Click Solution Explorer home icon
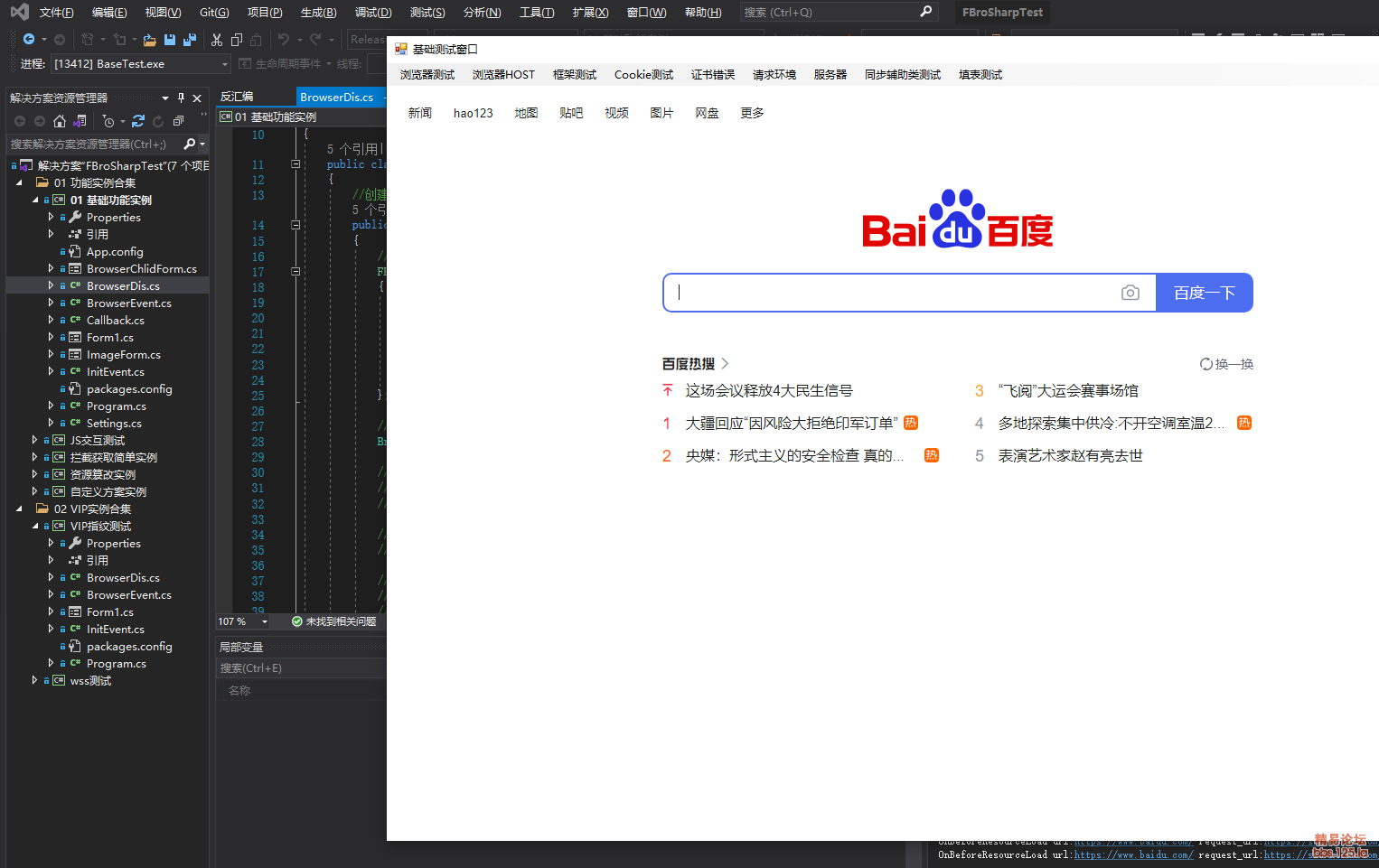This screenshot has height=868, width=1379. pyautogui.click(x=60, y=121)
